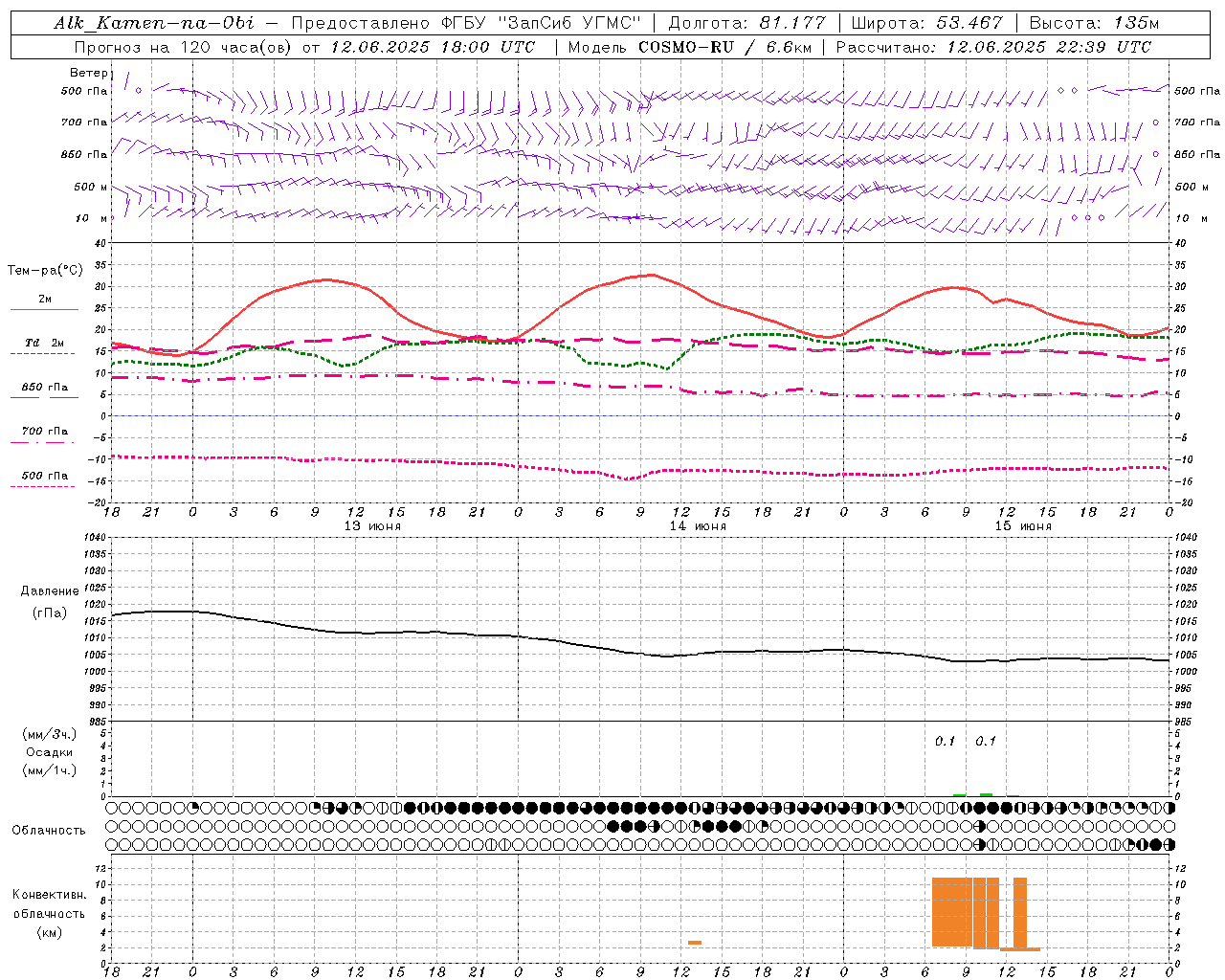Select the computed time 12.06.2025 22:39 UTC

click(1049, 47)
